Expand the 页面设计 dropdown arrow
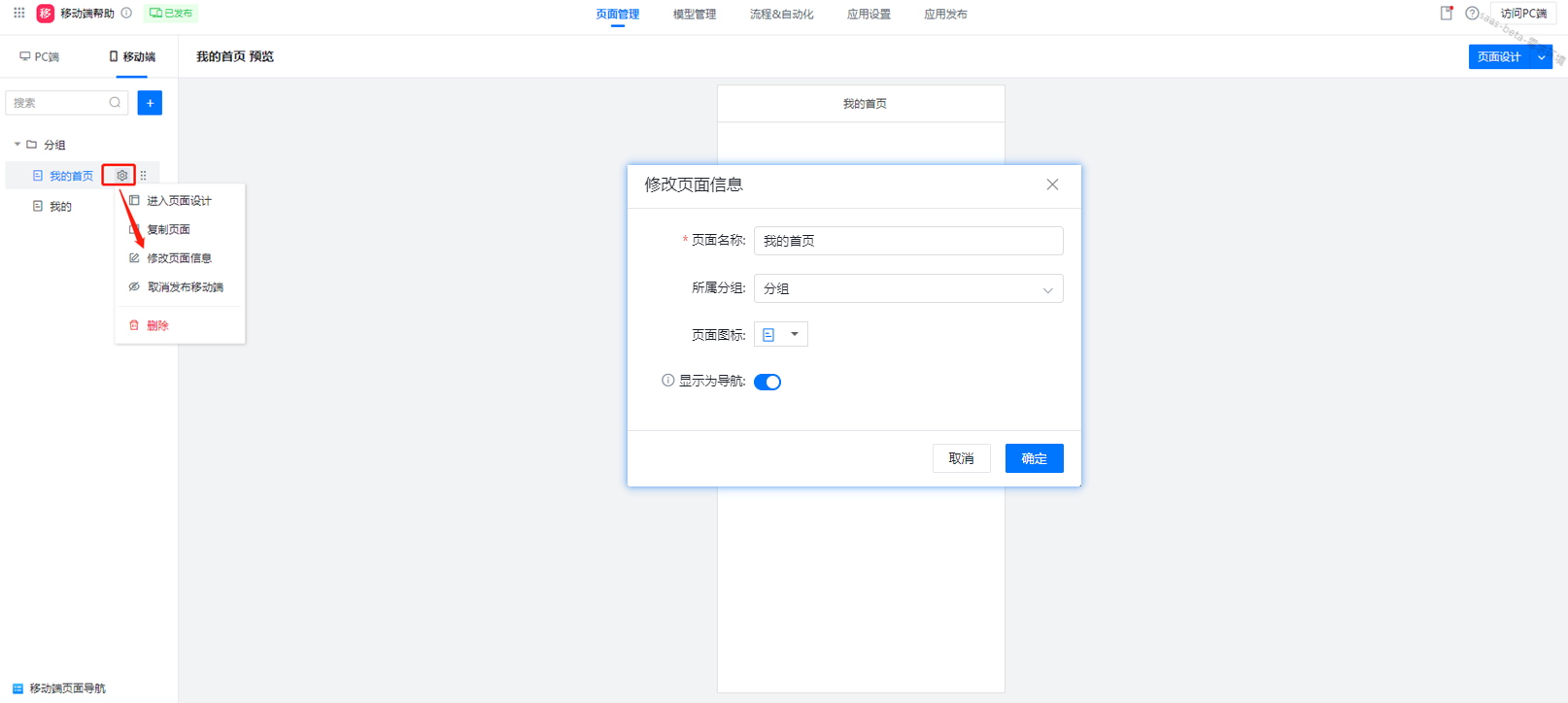Viewport: 1568px width, 703px height. coord(1542,57)
